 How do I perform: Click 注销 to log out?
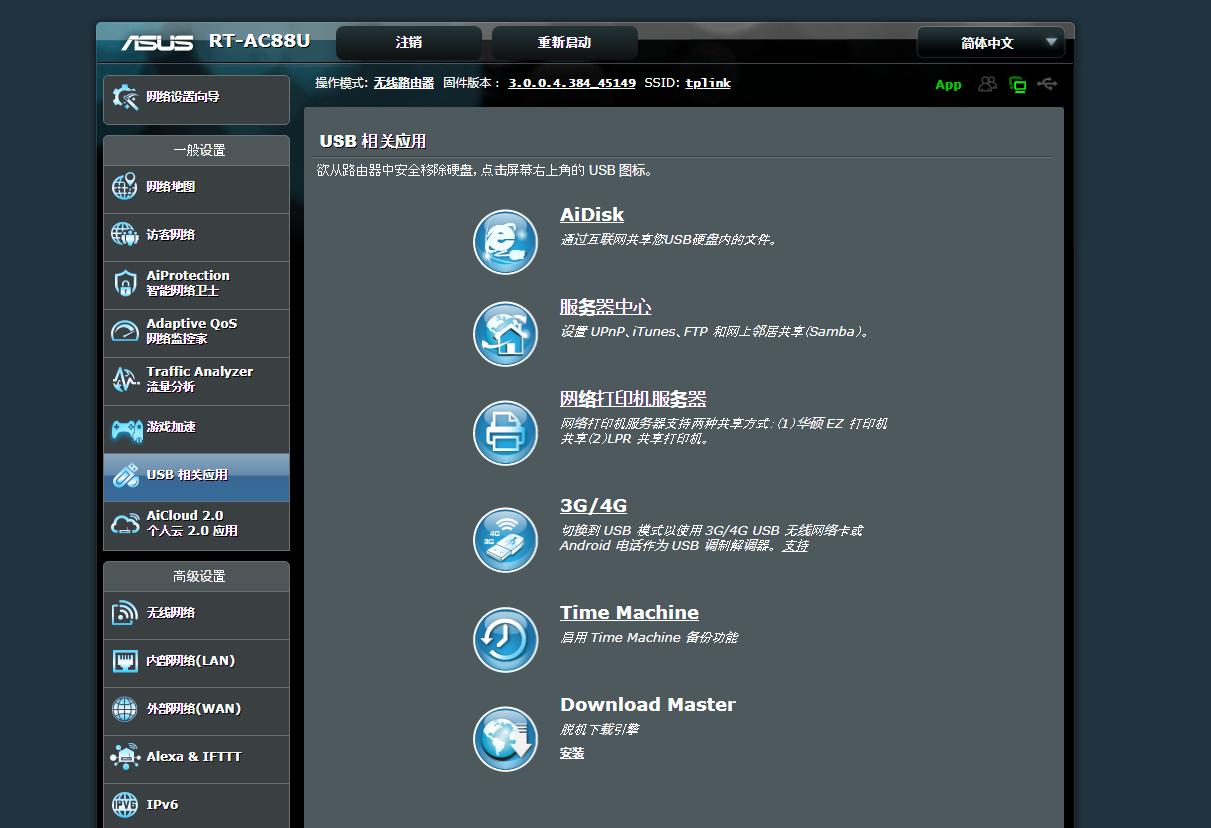click(x=409, y=42)
